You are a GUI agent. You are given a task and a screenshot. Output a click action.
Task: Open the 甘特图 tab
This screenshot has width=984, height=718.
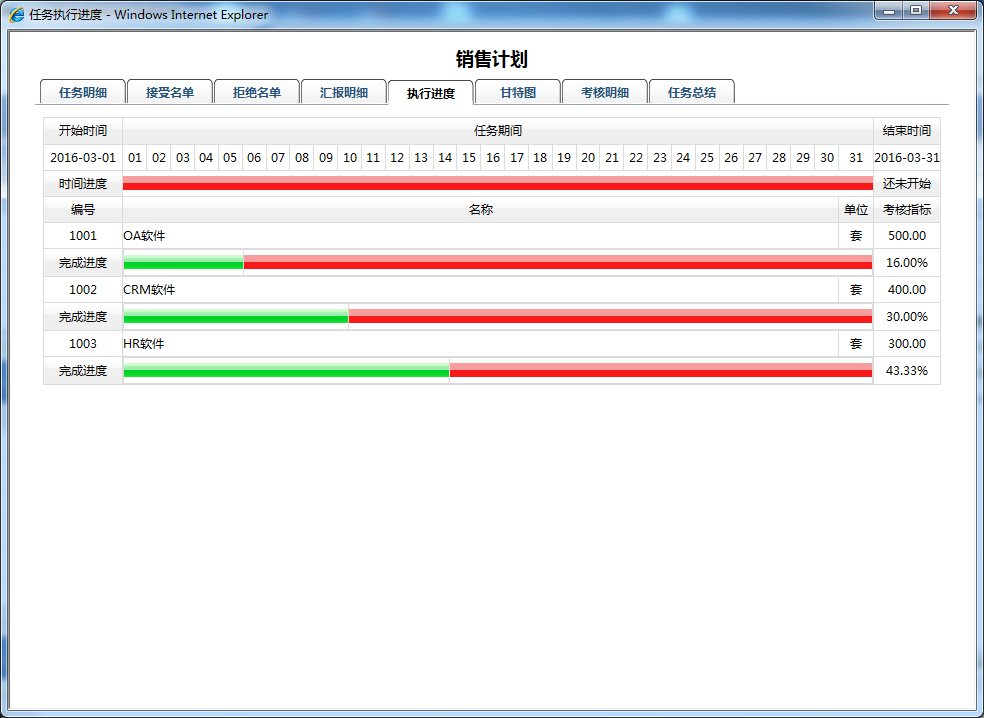click(518, 92)
